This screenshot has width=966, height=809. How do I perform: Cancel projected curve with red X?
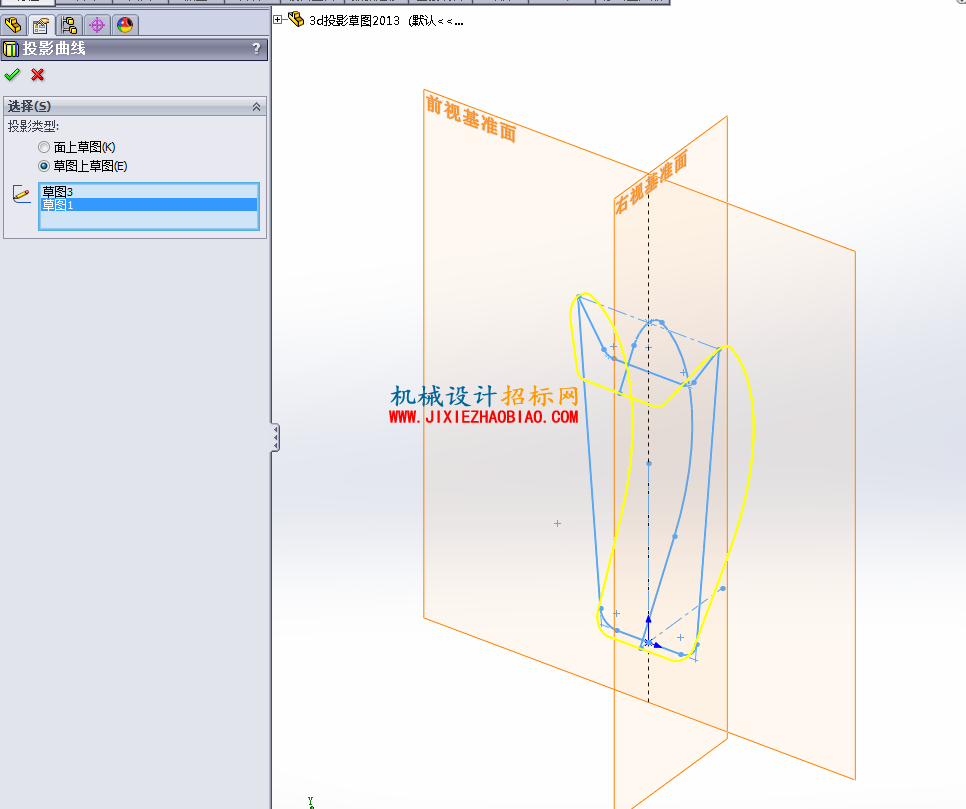coord(38,75)
